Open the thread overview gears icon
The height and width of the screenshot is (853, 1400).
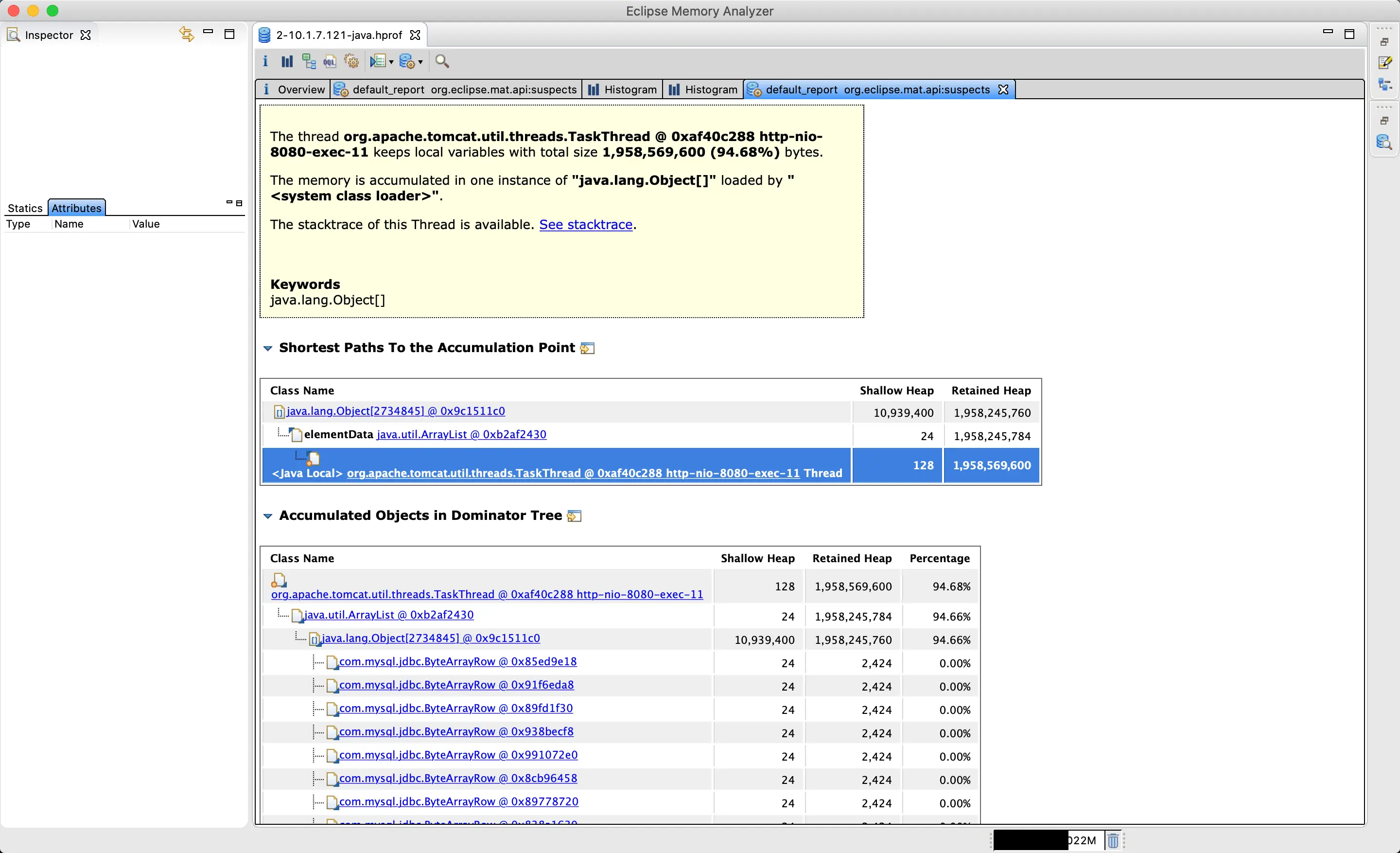click(352, 61)
